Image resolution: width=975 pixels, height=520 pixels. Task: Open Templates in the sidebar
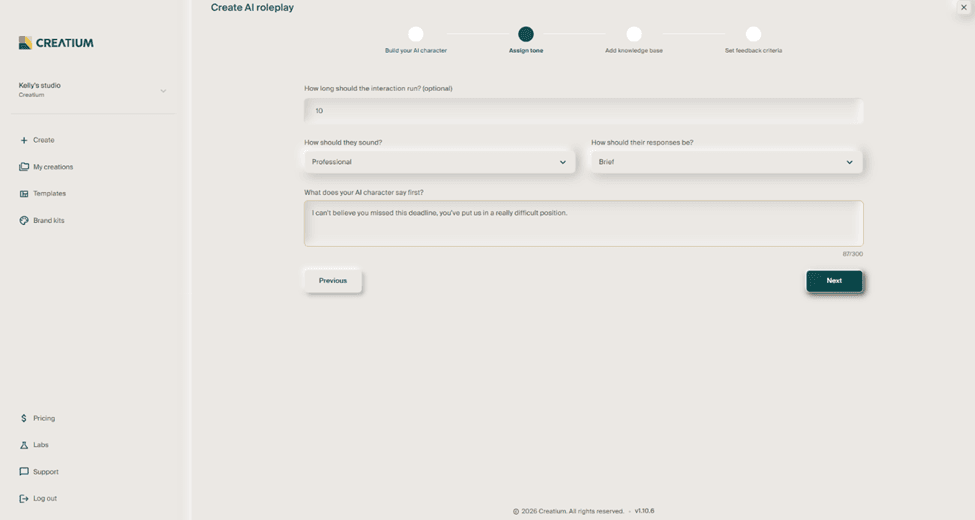pyautogui.click(x=49, y=193)
